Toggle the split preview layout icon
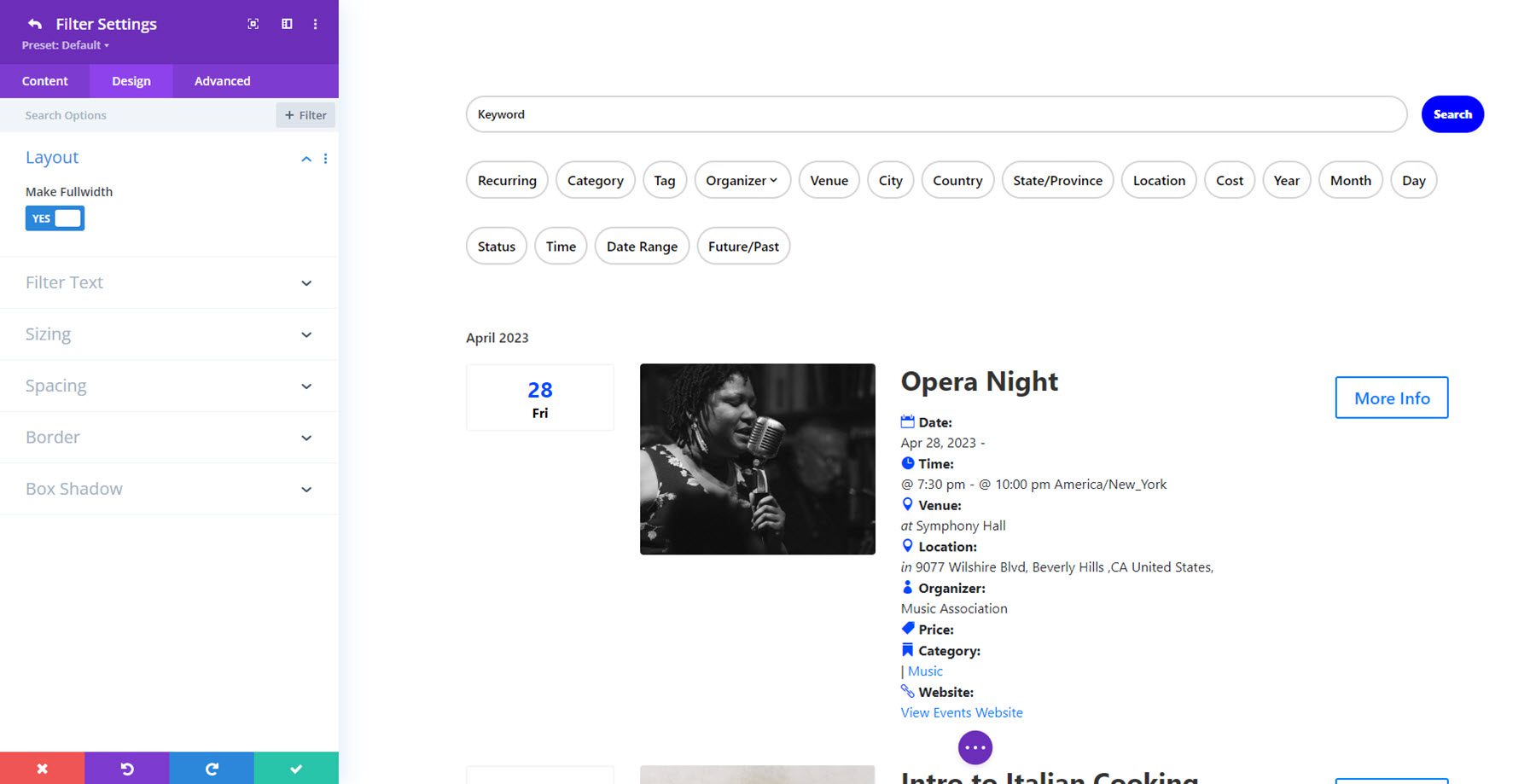The width and height of the screenshot is (1536, 784). click(286, 24)
